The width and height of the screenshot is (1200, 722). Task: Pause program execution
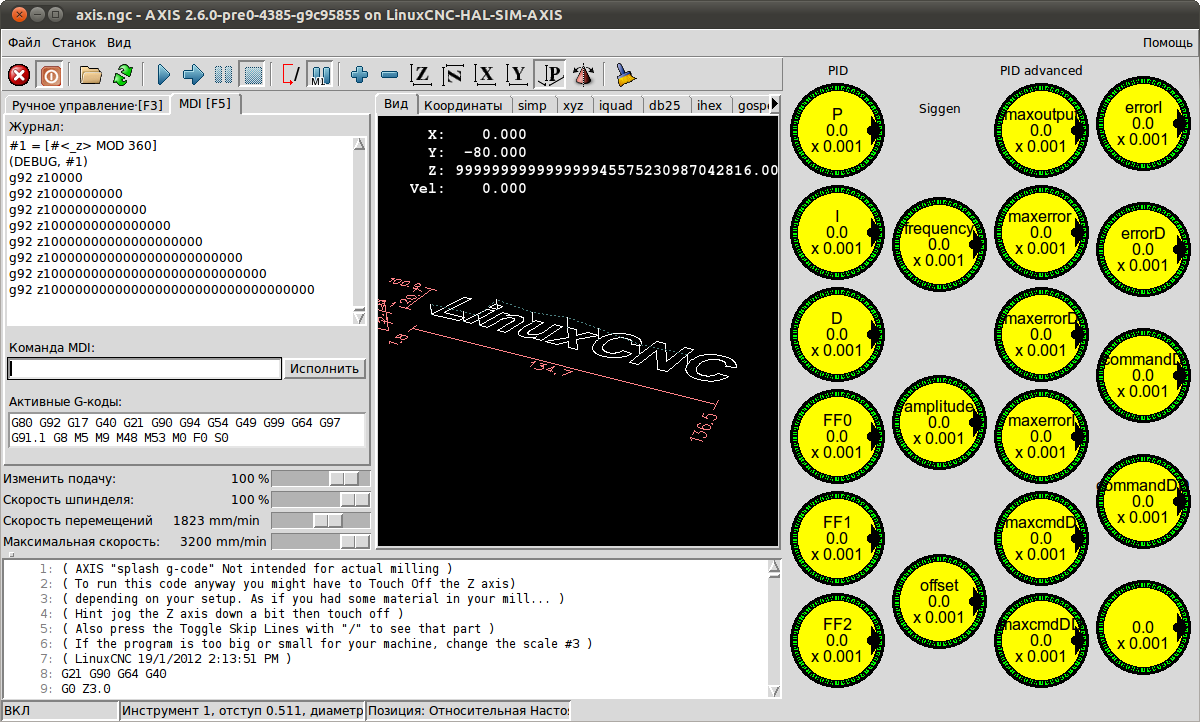point(224,74)
